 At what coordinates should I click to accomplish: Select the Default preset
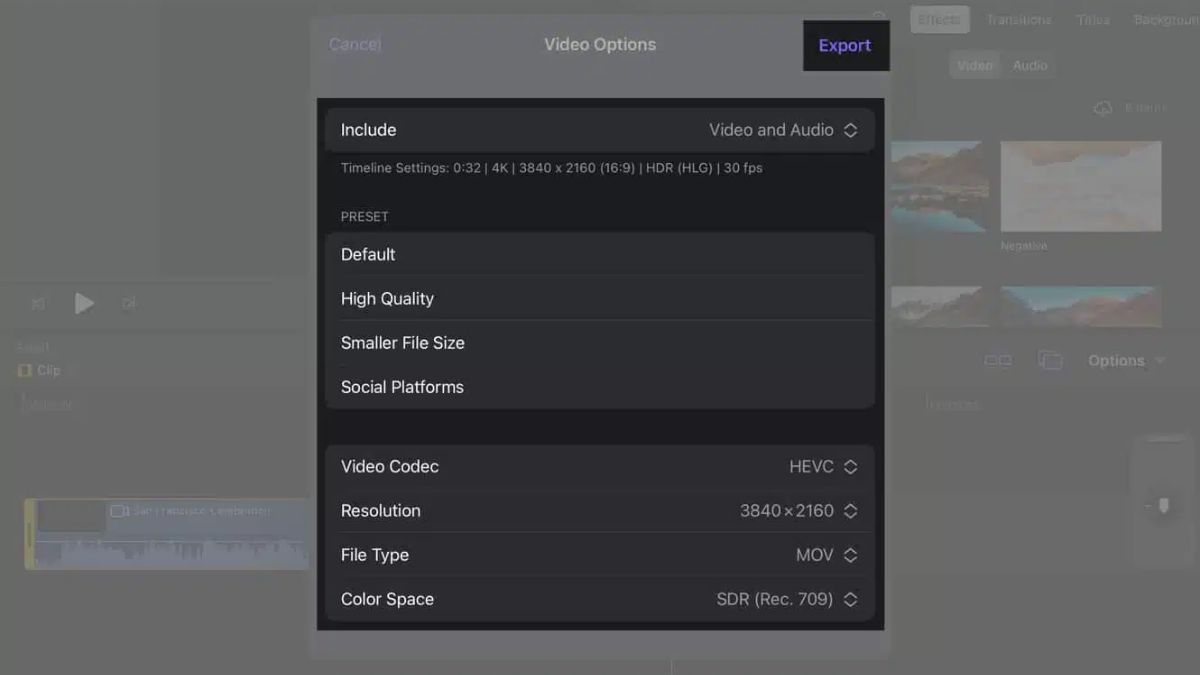tap(600, 254)
